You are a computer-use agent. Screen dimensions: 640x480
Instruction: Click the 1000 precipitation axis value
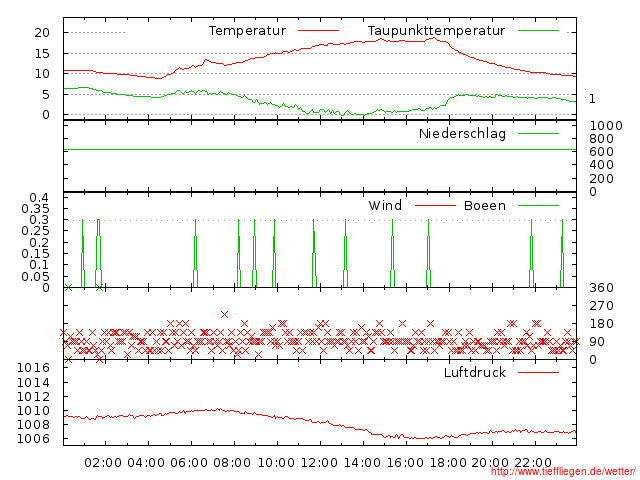coord(606,126)
